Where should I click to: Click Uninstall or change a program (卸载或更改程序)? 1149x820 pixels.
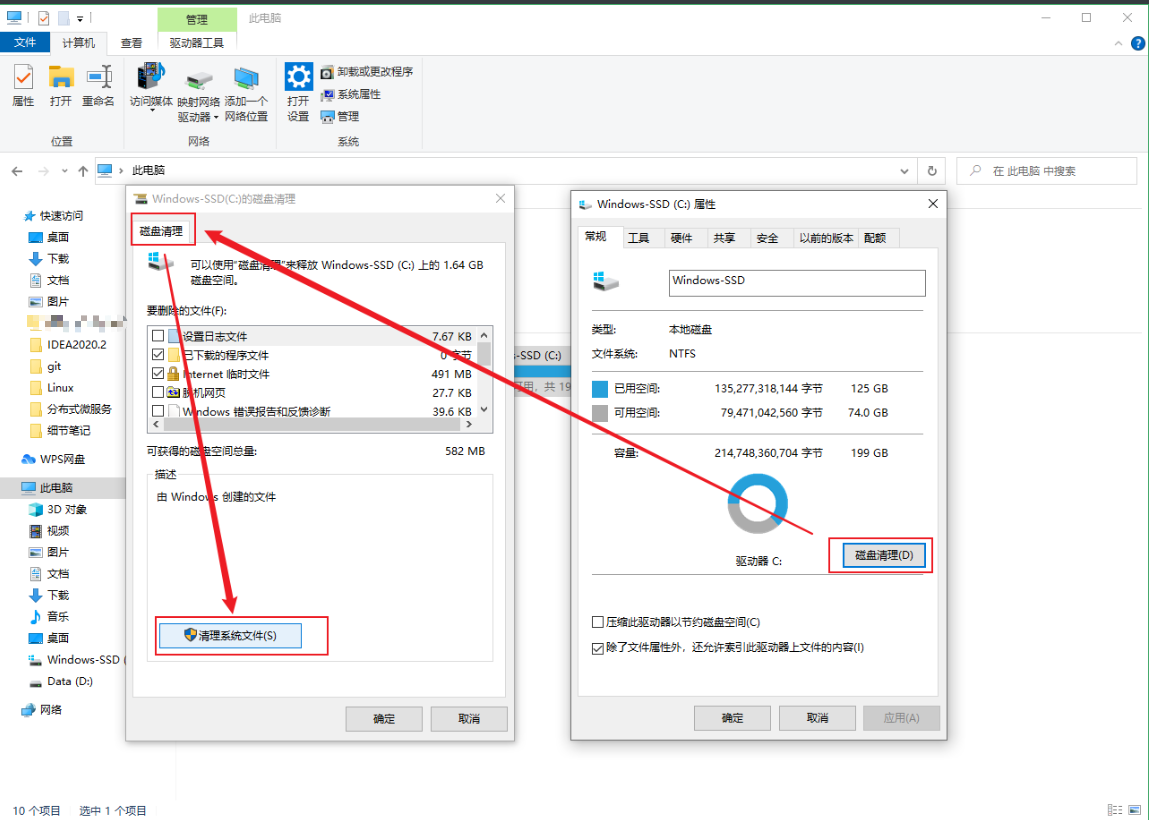(367, 72)
